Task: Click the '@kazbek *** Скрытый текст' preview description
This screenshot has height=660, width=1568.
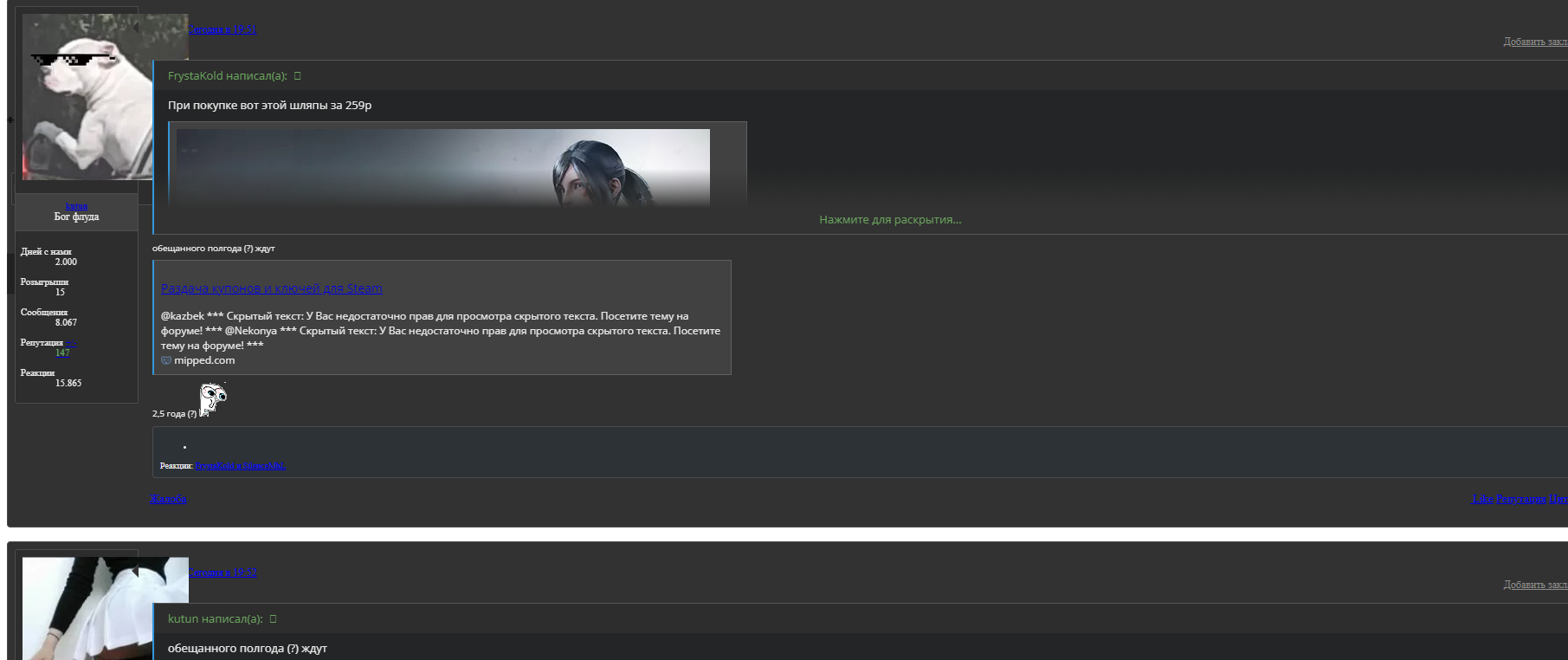Action: 441,331
